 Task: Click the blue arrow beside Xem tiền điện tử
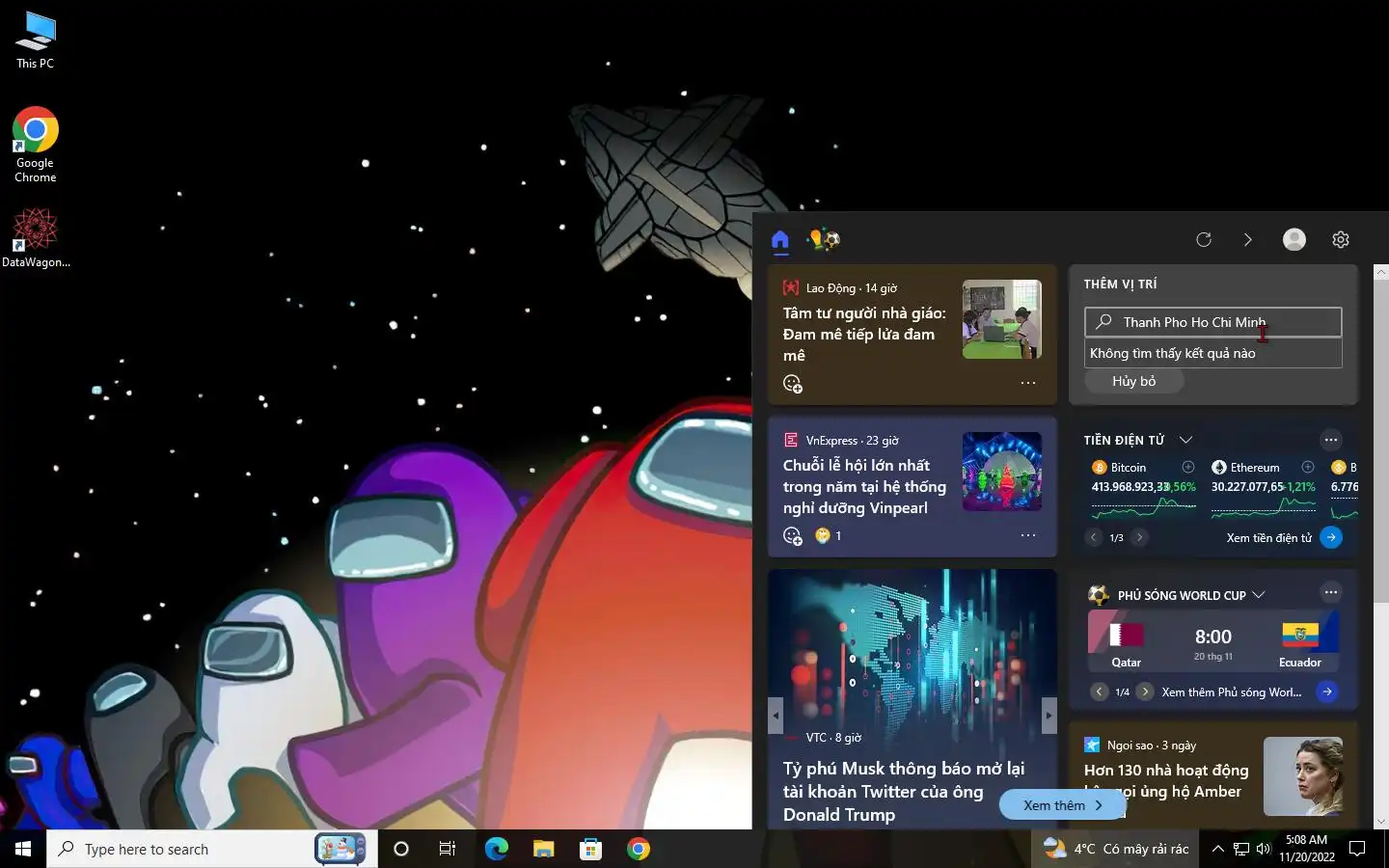point(1331,538)
